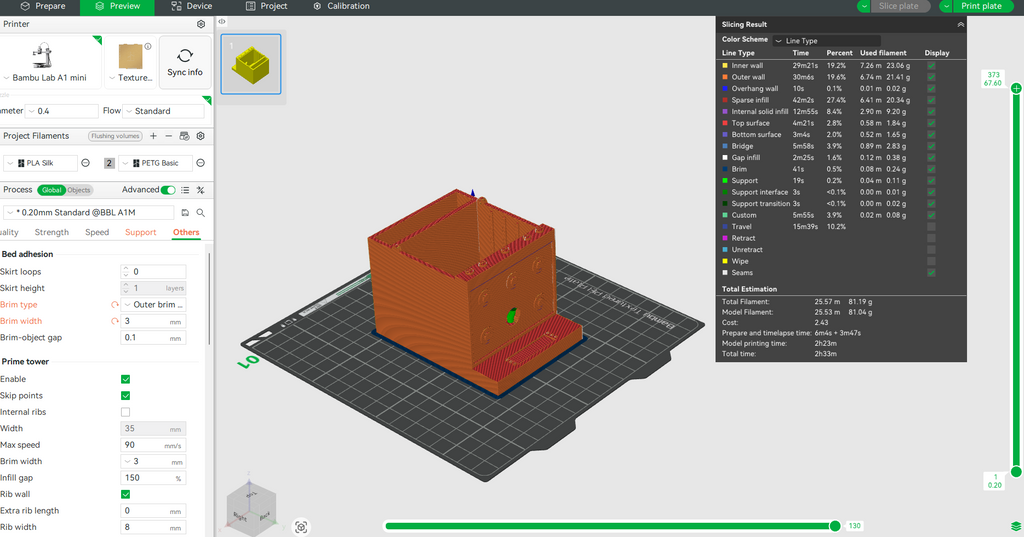The width and height of the screenshot is (1024, 537).
Task: Click the add filament plus icon
Action: 153,136
